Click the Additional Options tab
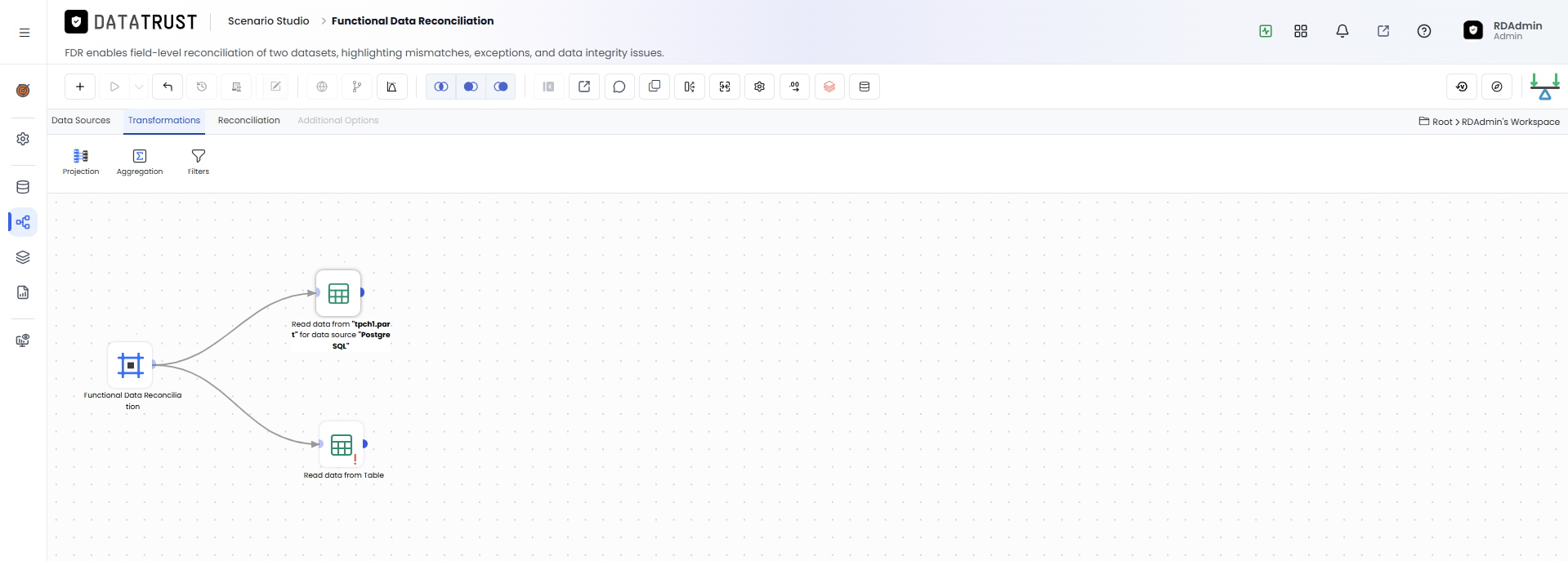The image size is (1568, 561). pyautogui.click(x=338, y=120)
